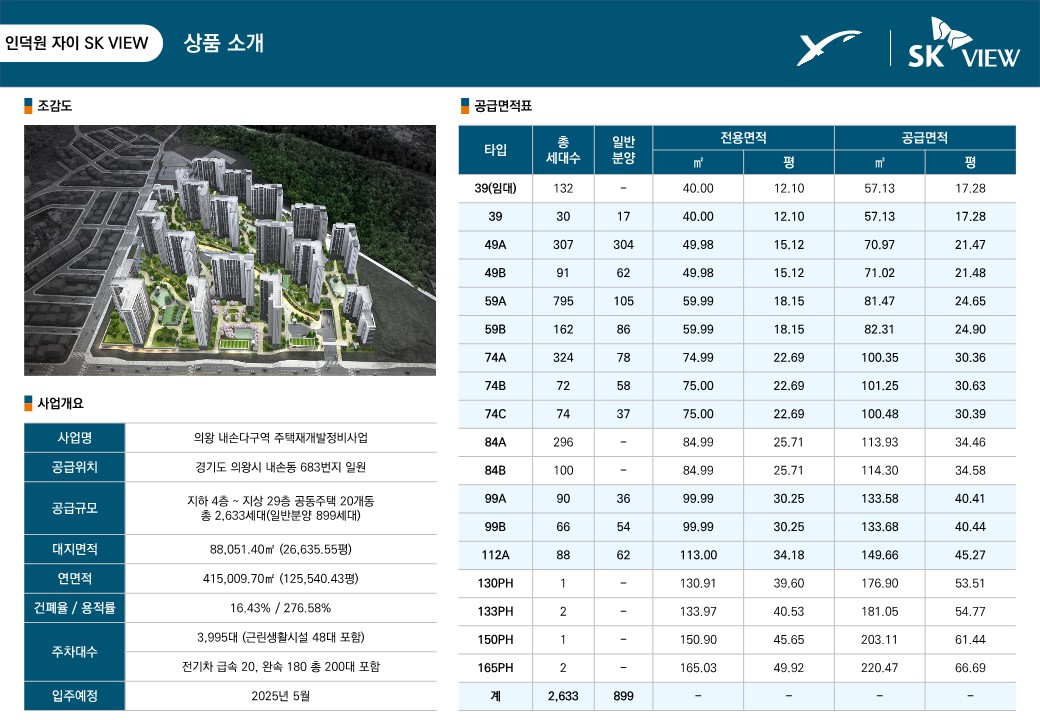Click 307 total units in 49A row
The height and width of the screenshot is (720, 1040).
coord(563,245)
